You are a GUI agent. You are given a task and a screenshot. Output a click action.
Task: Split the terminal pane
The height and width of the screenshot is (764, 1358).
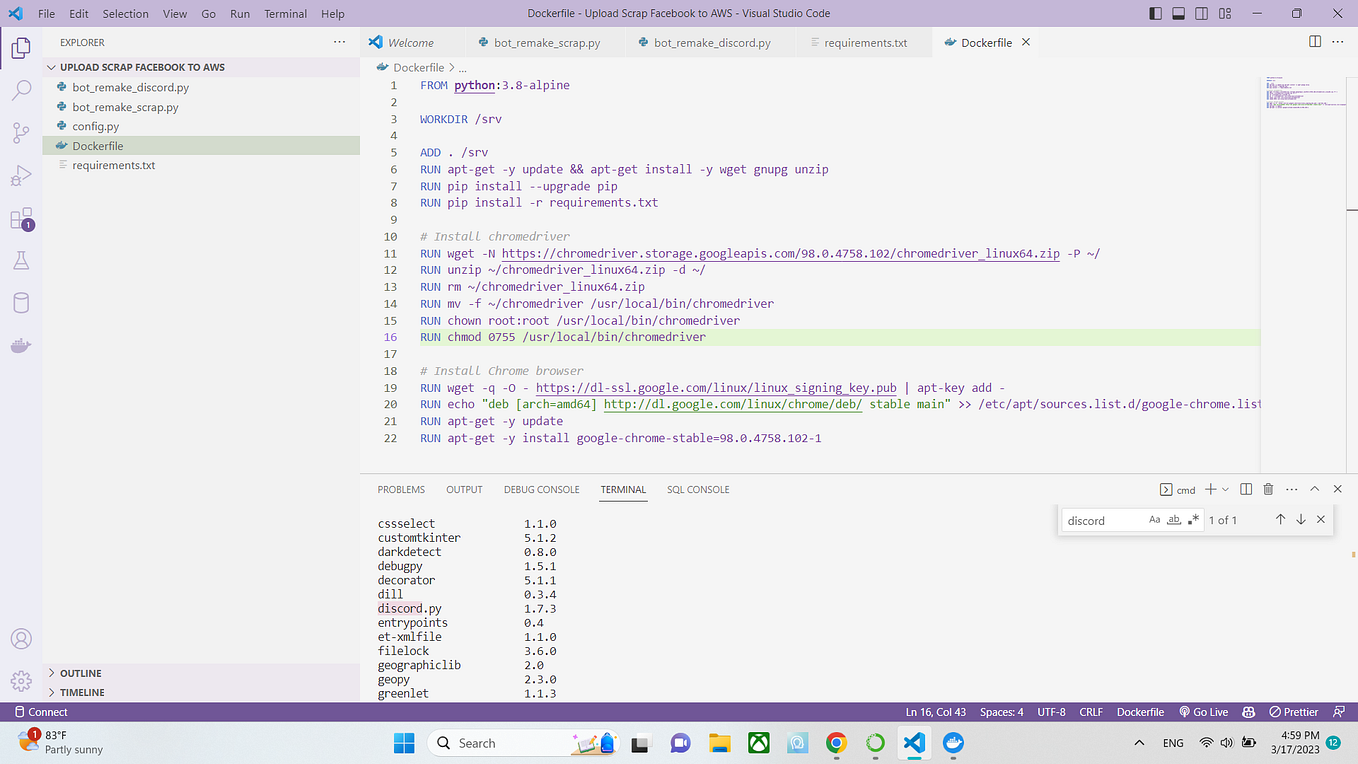pyautogui.click(x=1245, y=489)
